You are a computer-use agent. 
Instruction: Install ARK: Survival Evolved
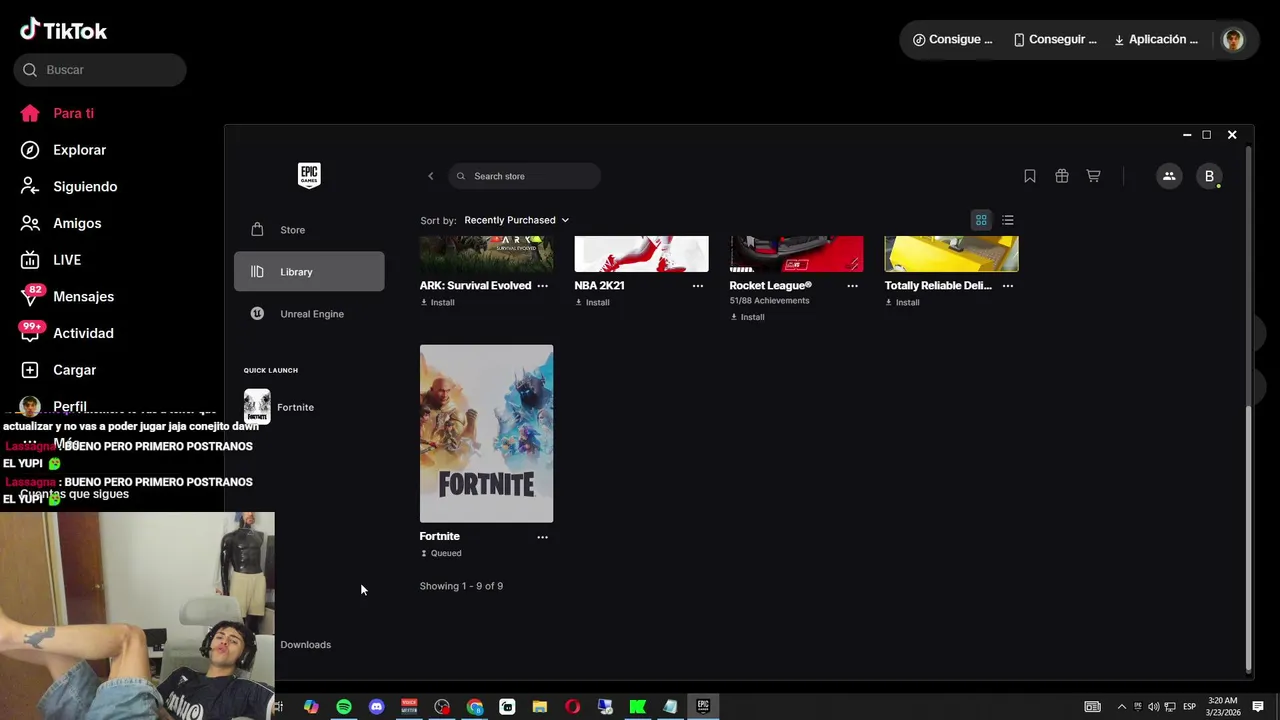coord(437,303)
